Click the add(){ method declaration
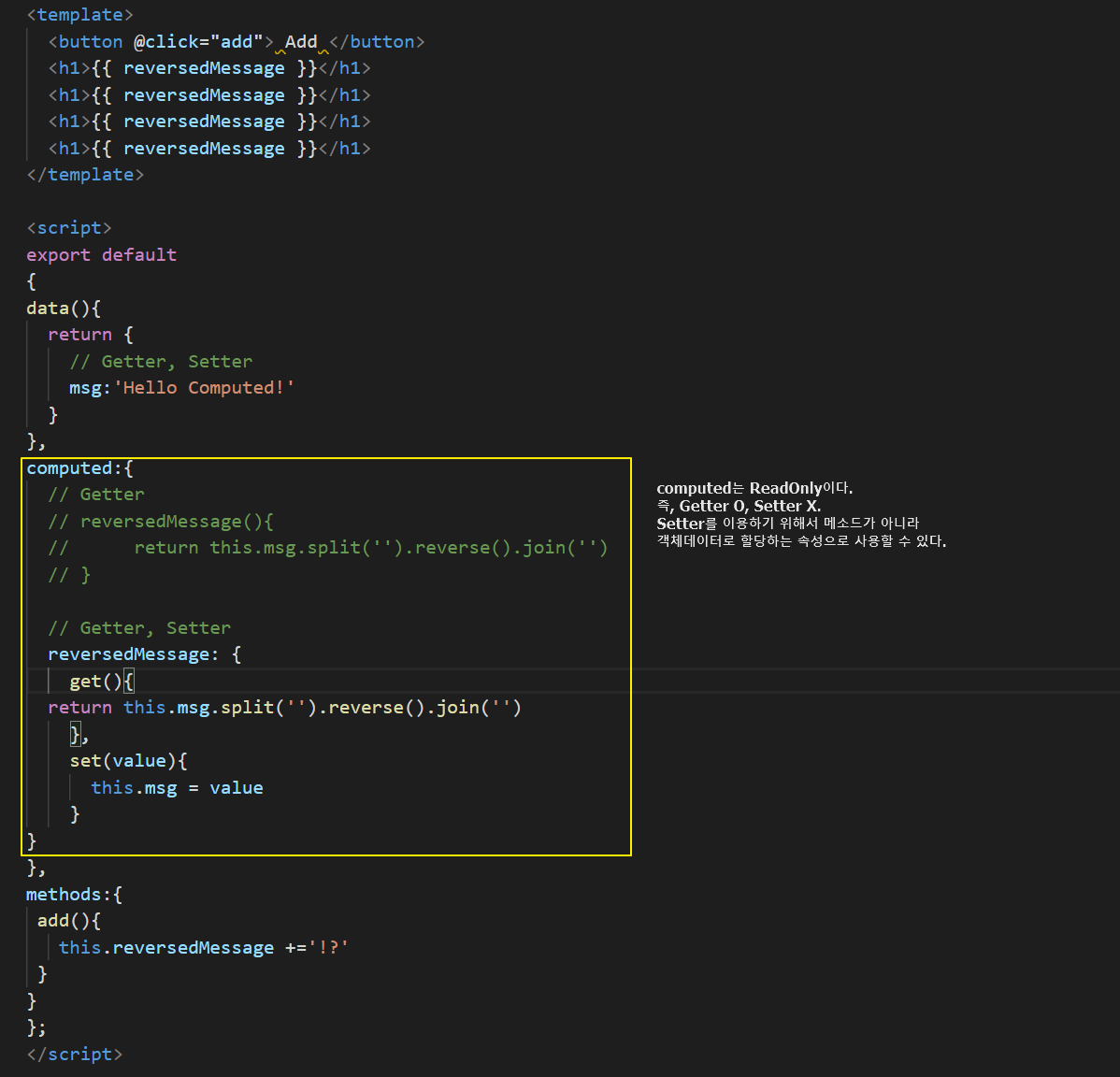The height and width of the screenshot is (1077, 1120). point(69,921)
